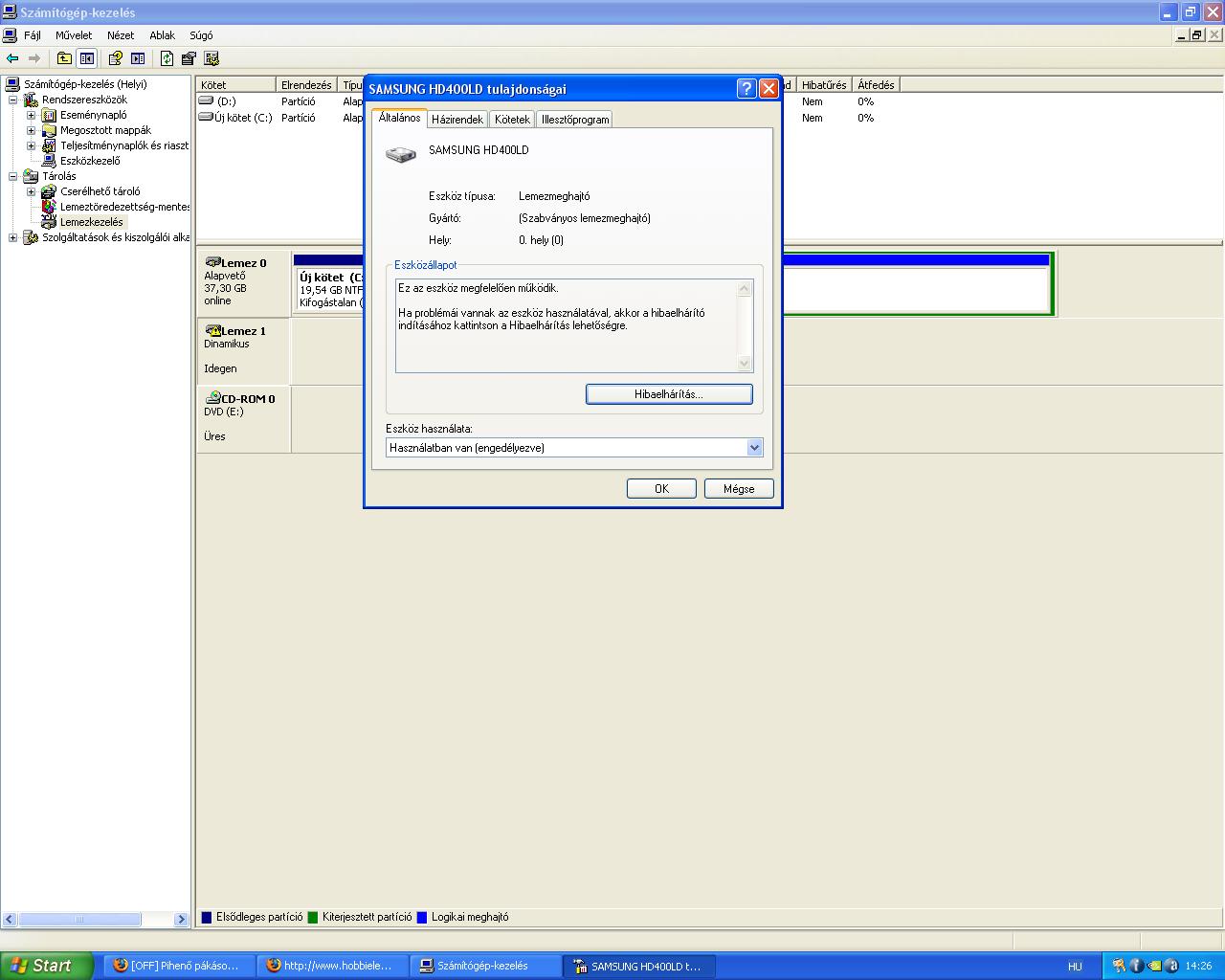Click the Kötet column header
This screenshot has height=980, width=1225.
click(235, 85)
